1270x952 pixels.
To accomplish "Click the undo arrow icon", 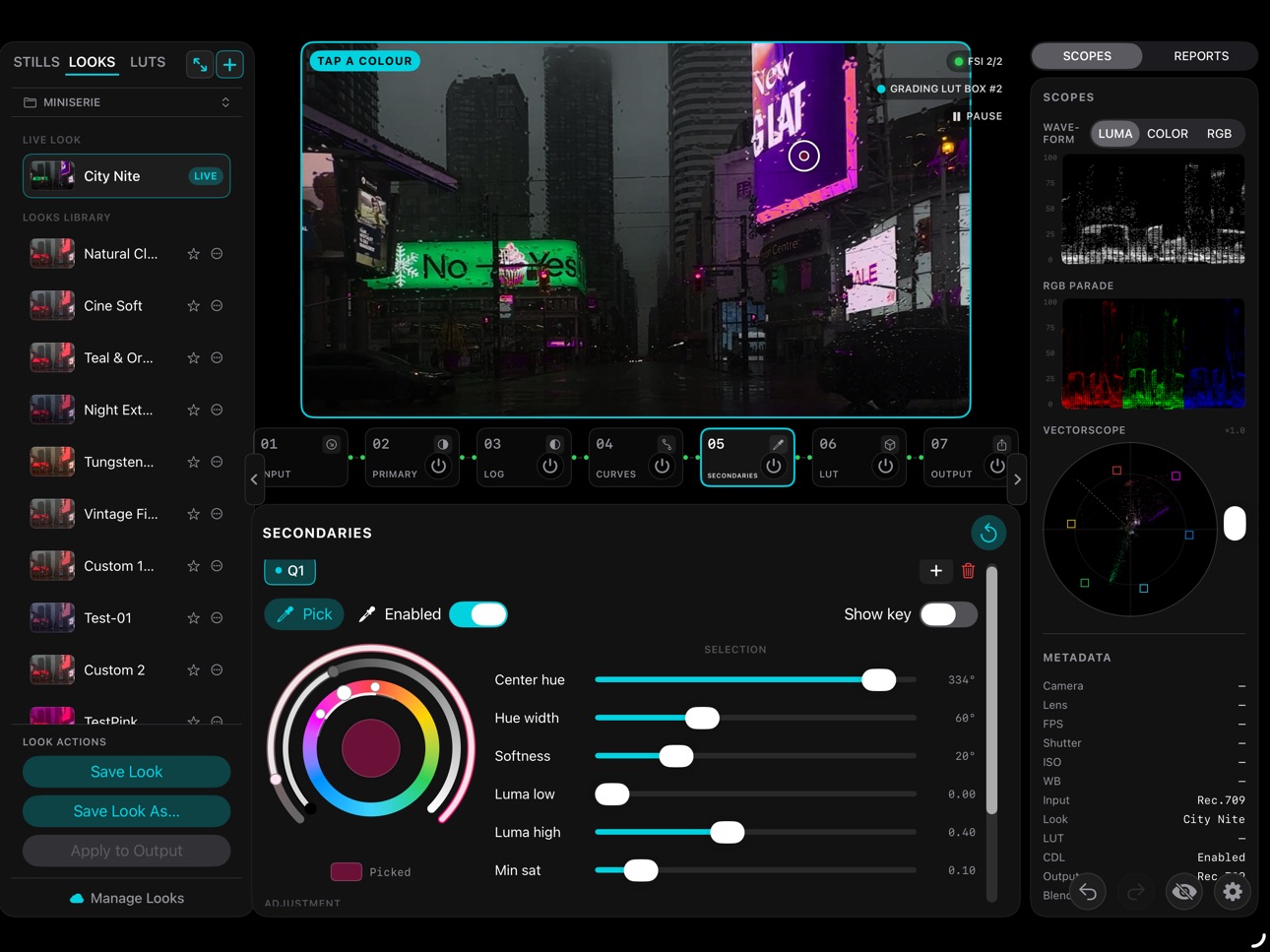I will pyautogui.click(x=1088, y=892).
